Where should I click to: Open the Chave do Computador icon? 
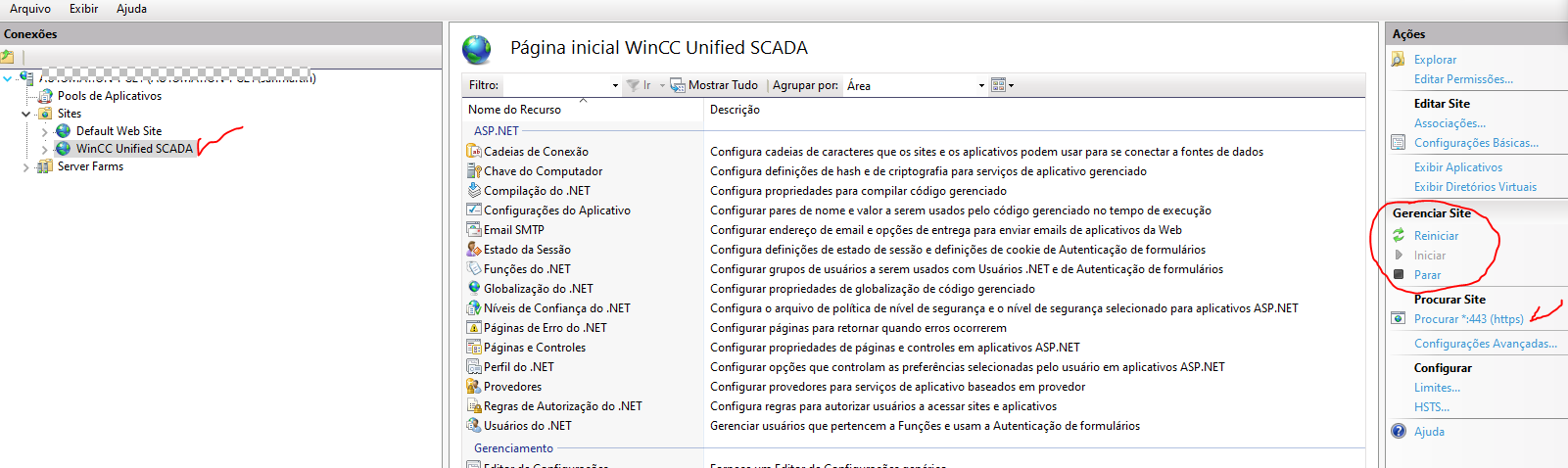tap(474, 171)
